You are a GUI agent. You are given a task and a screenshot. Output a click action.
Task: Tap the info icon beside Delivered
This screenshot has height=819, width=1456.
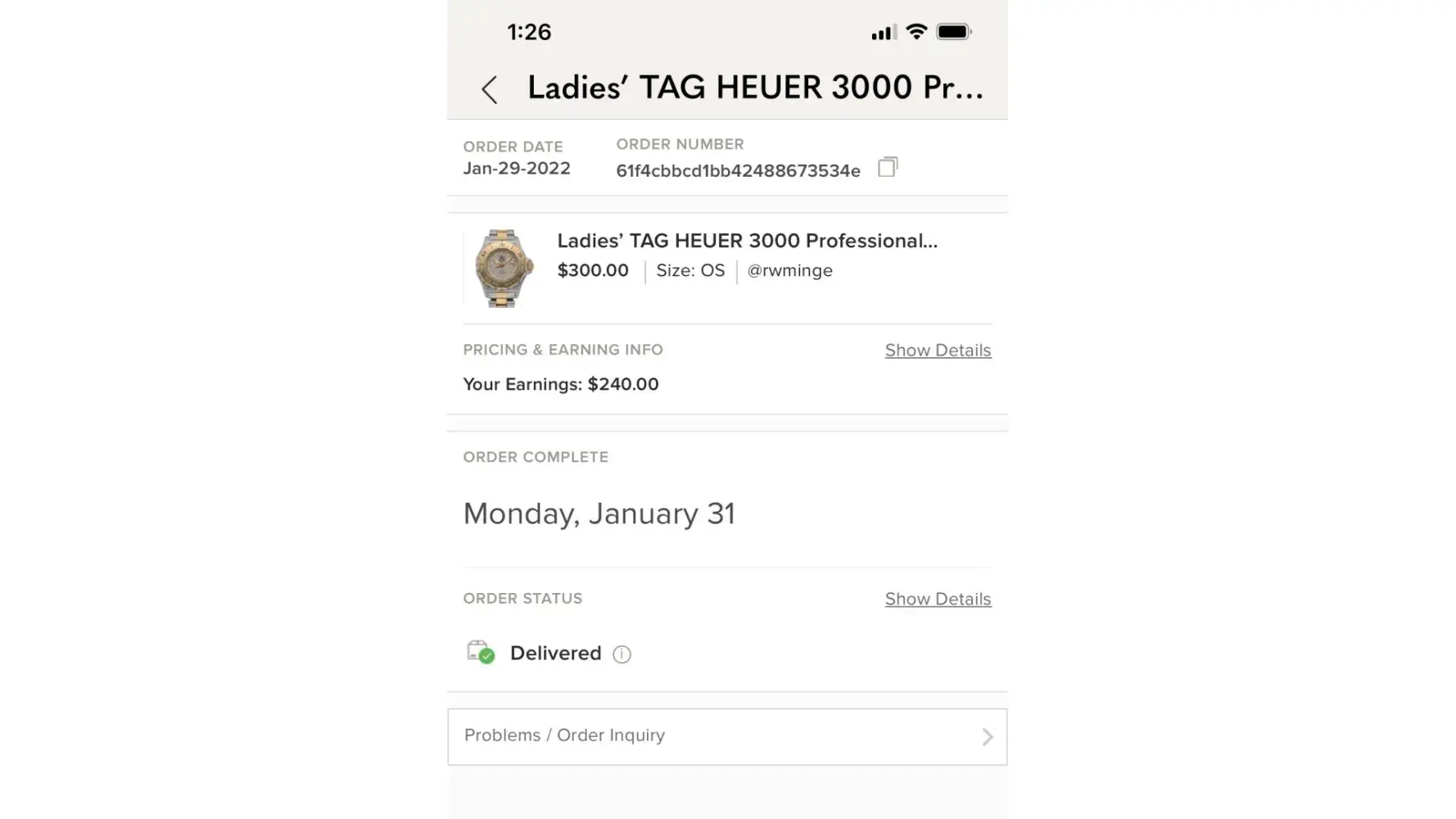point(622,654)
